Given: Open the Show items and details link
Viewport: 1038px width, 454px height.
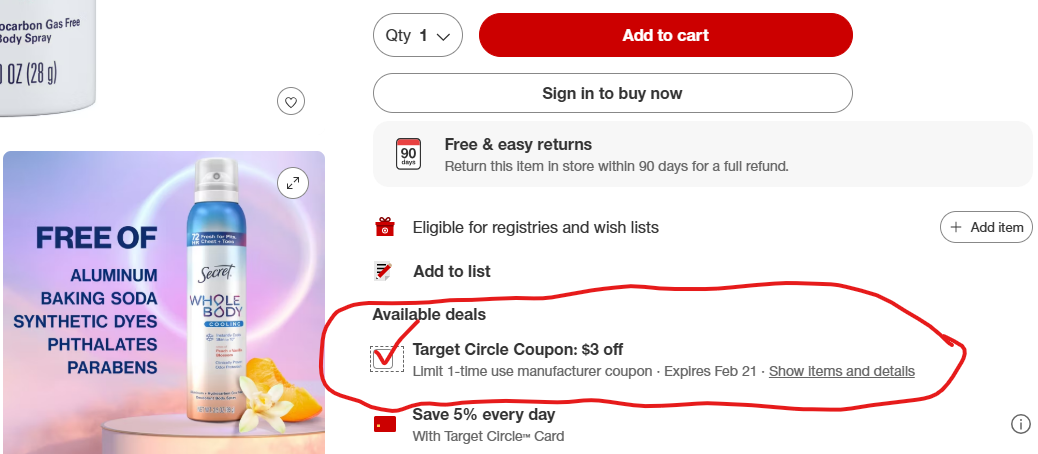Looking at the screenshot, I should tap(841, 371).
